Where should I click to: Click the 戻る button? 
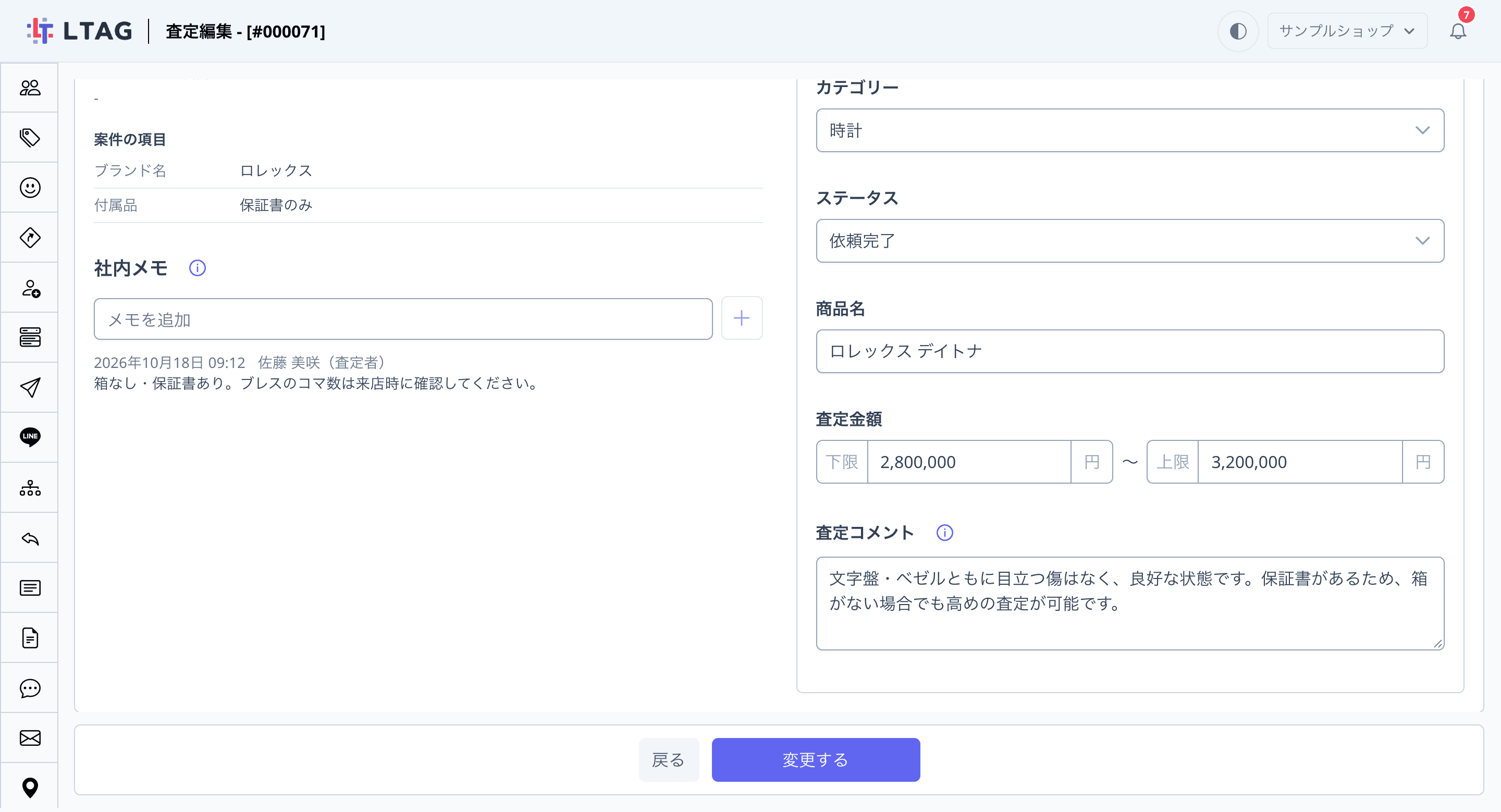[x=668, y=759]
